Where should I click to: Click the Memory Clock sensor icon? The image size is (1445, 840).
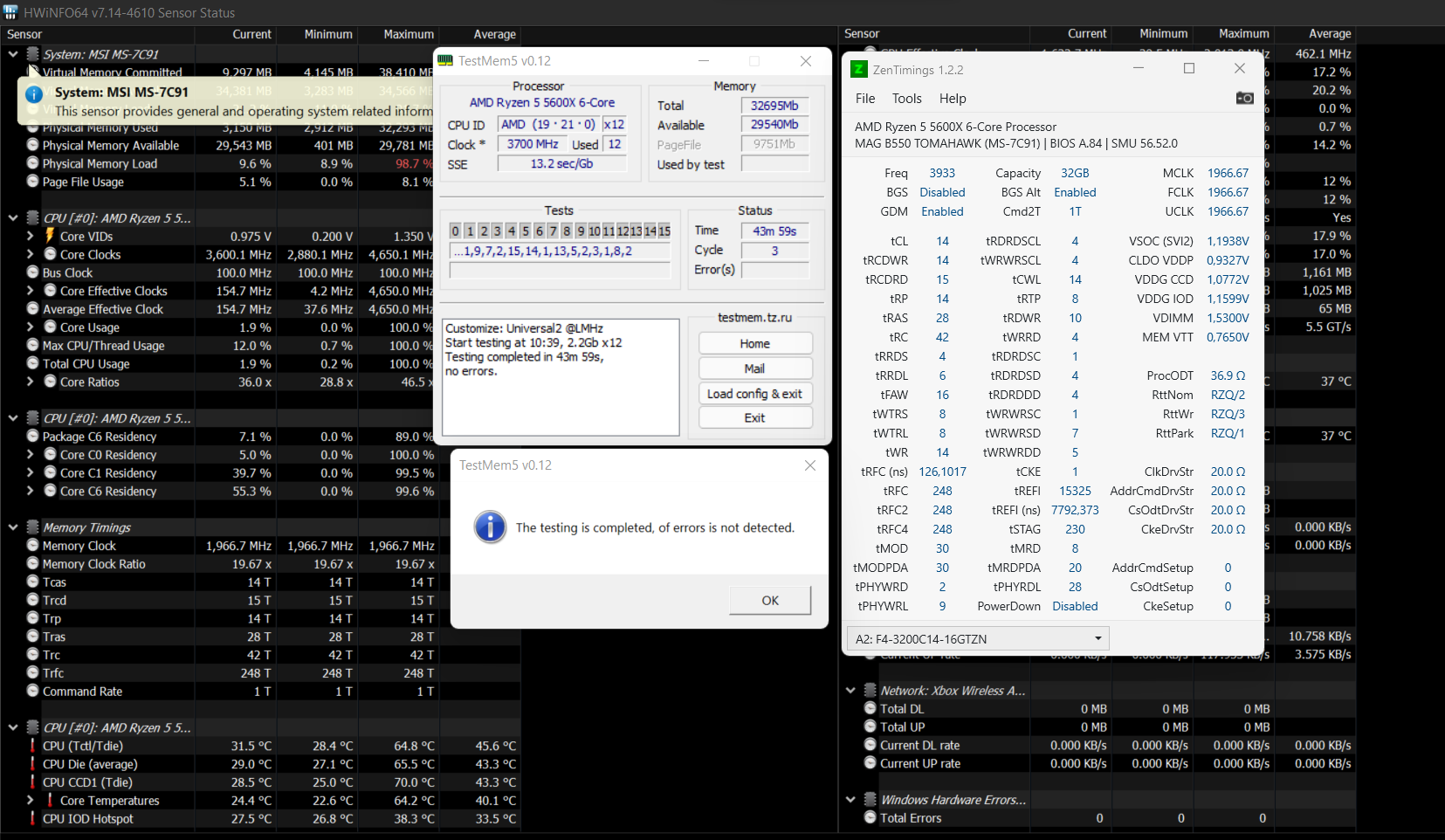pos(33,545)
